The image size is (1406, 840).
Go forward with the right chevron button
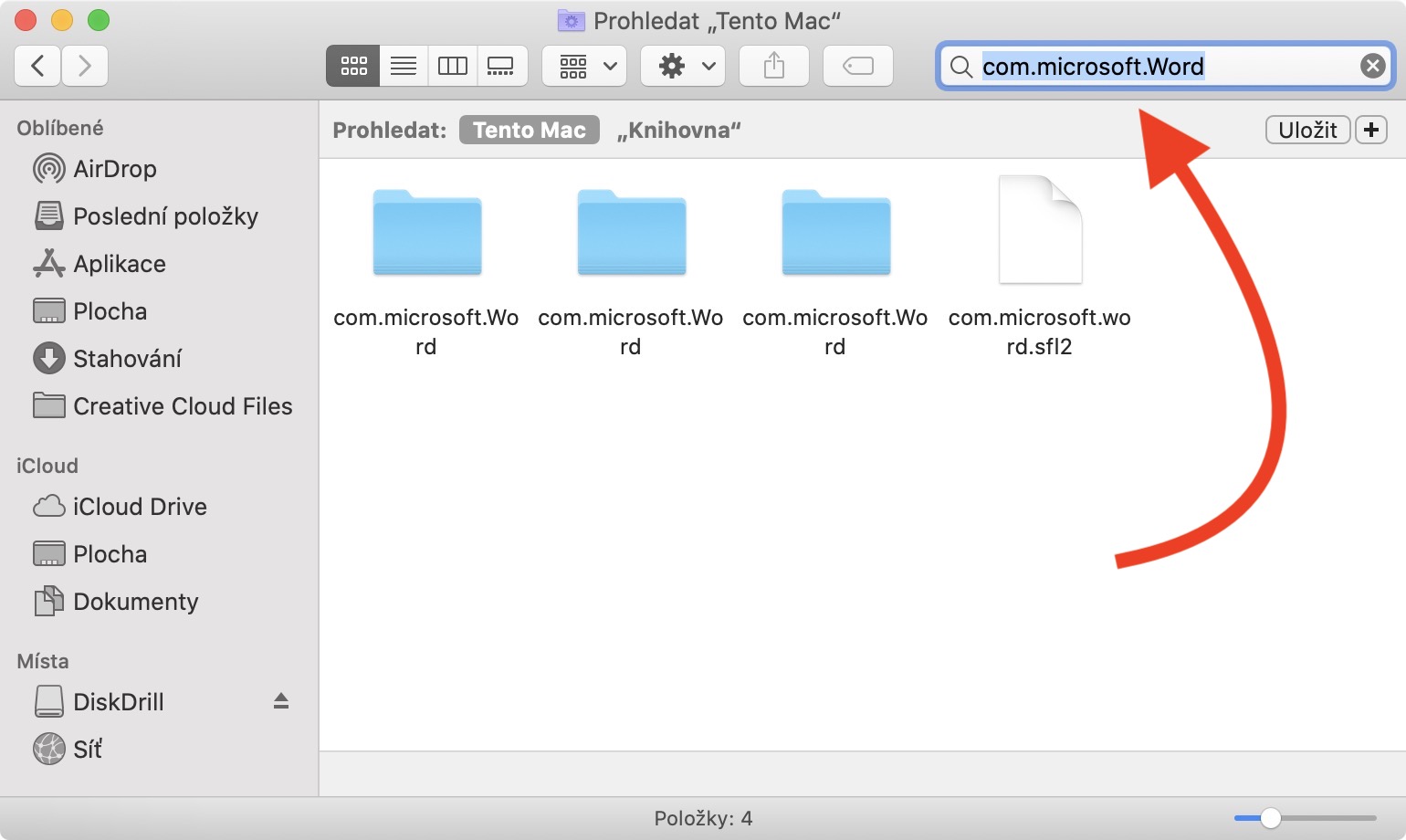click(x=85, y=66)
